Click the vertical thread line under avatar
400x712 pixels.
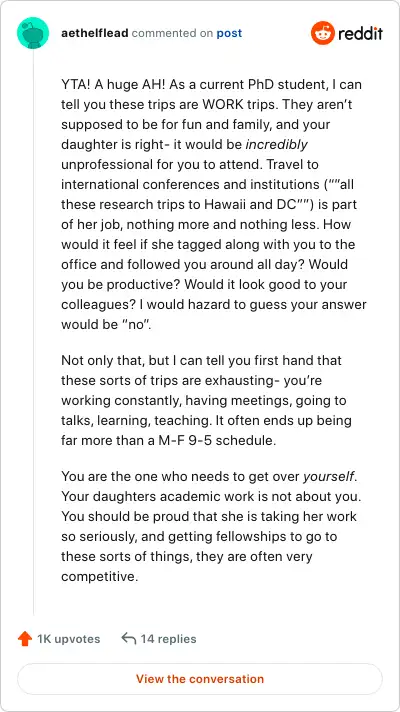[x=33, y=331]
